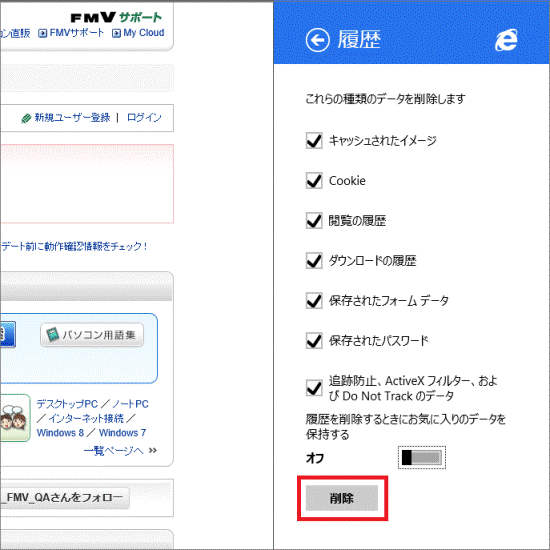Click the arrow icon before FMVサポート

click(42, 33)
